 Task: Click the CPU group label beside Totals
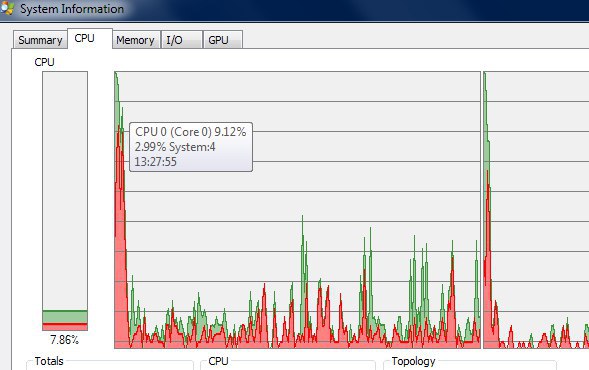pyautogui.click(x=218, y=361)
